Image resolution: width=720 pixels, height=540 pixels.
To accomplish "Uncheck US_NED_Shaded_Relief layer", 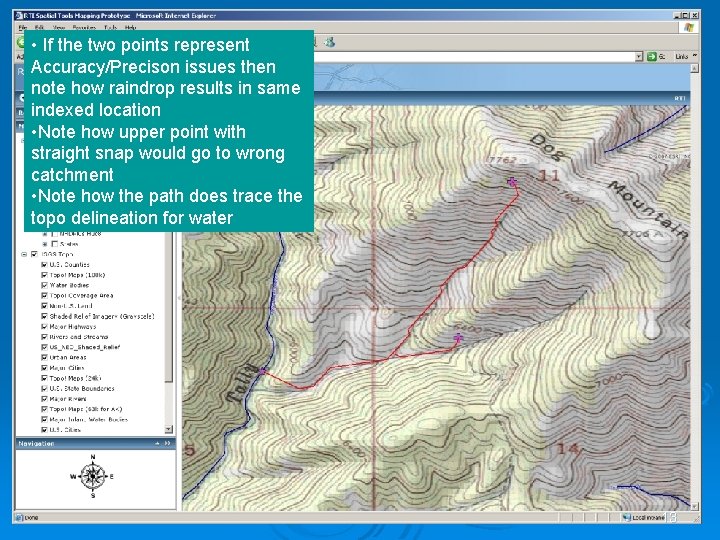I will (44, 347).
